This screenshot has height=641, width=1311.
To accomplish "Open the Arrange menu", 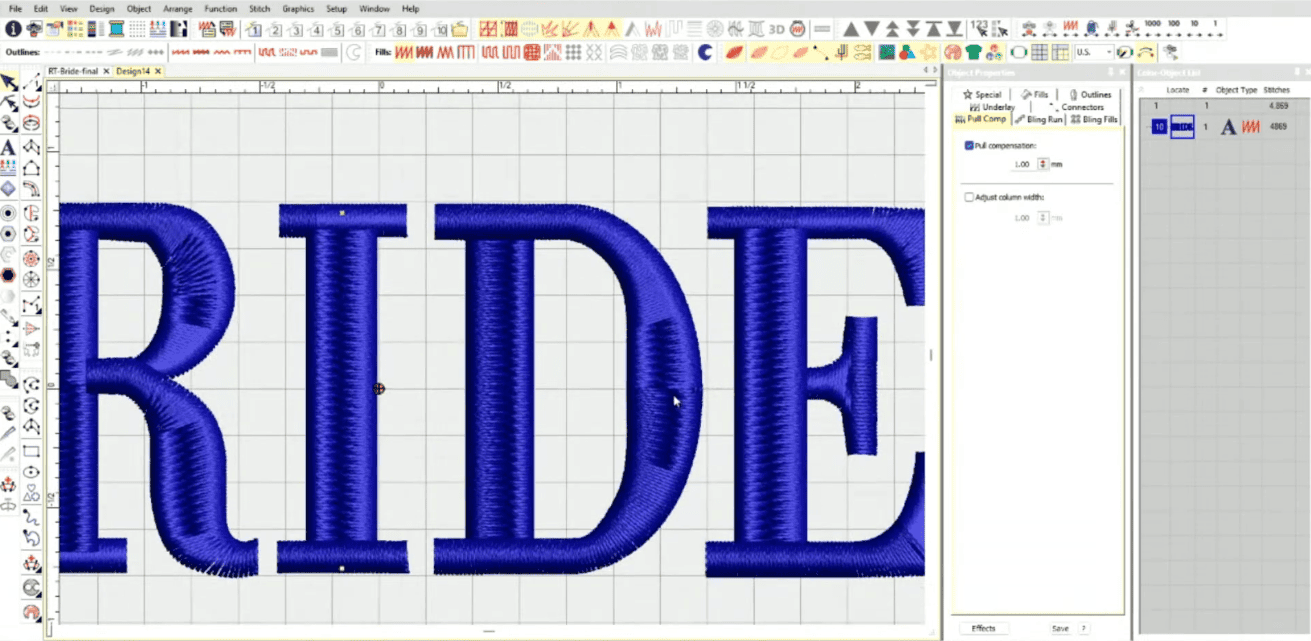I will (x=178, y=8).
